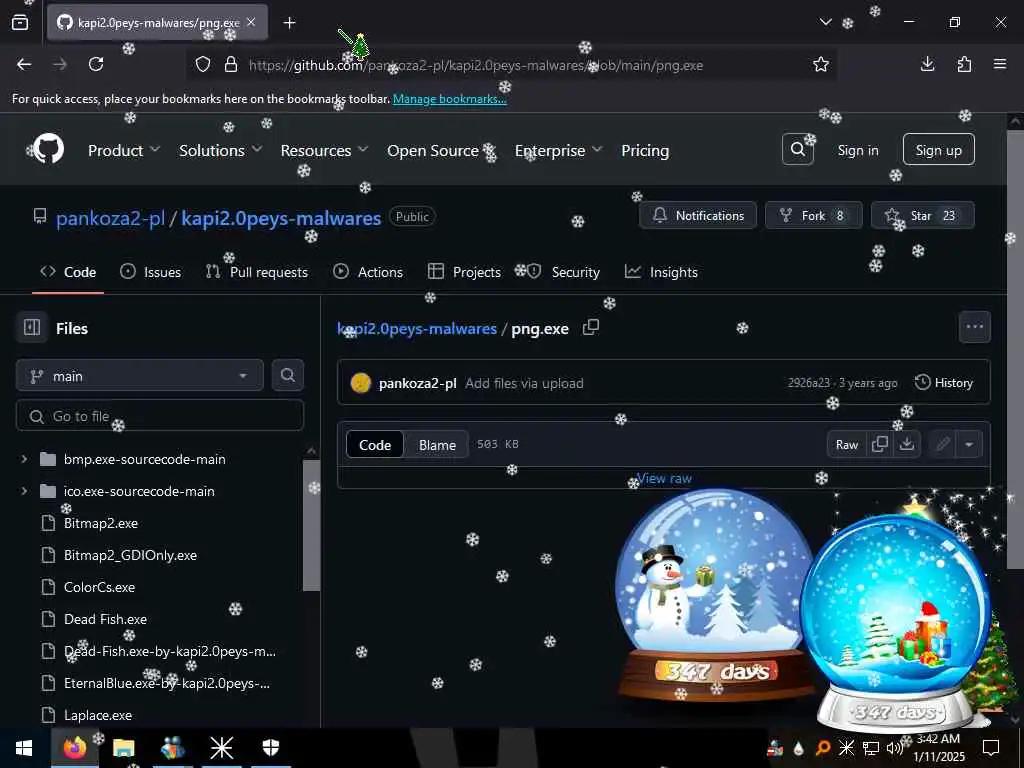This screenshot has height=768, width=1024.
Task: Switch to main branch dropdown
Action: pos(140,376)
